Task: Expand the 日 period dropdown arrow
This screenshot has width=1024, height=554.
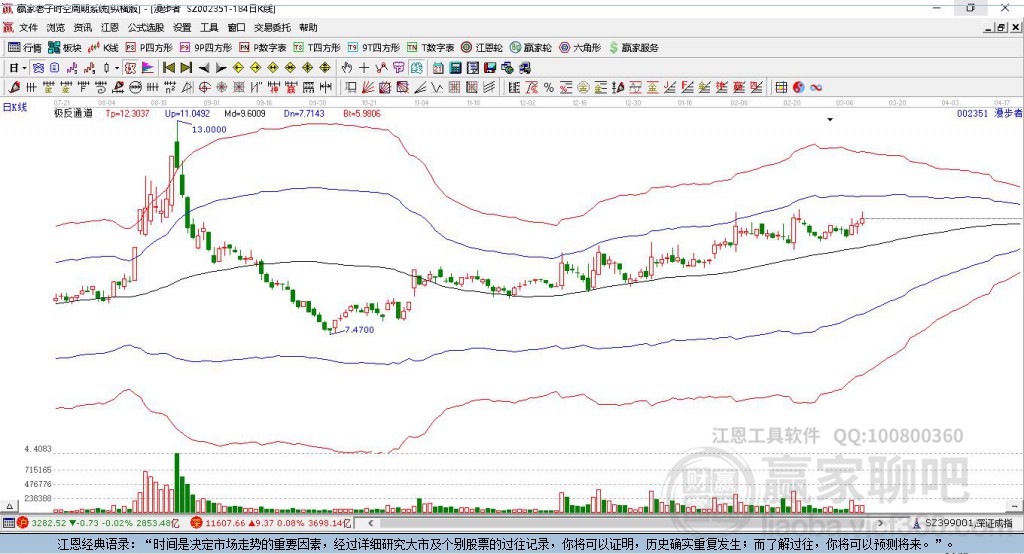Action: 24,68
